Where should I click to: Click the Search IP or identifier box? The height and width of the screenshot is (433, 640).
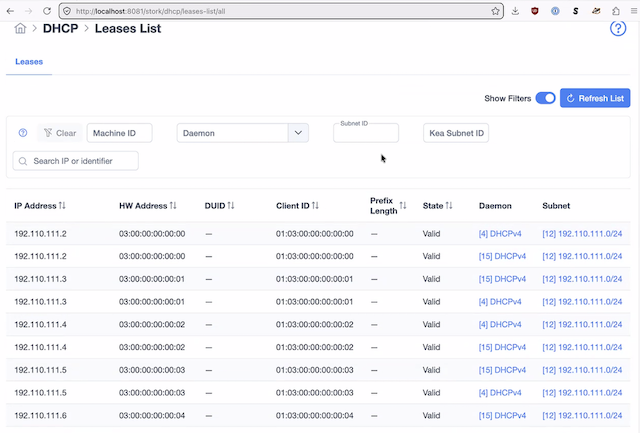click(x=76, y=161)
